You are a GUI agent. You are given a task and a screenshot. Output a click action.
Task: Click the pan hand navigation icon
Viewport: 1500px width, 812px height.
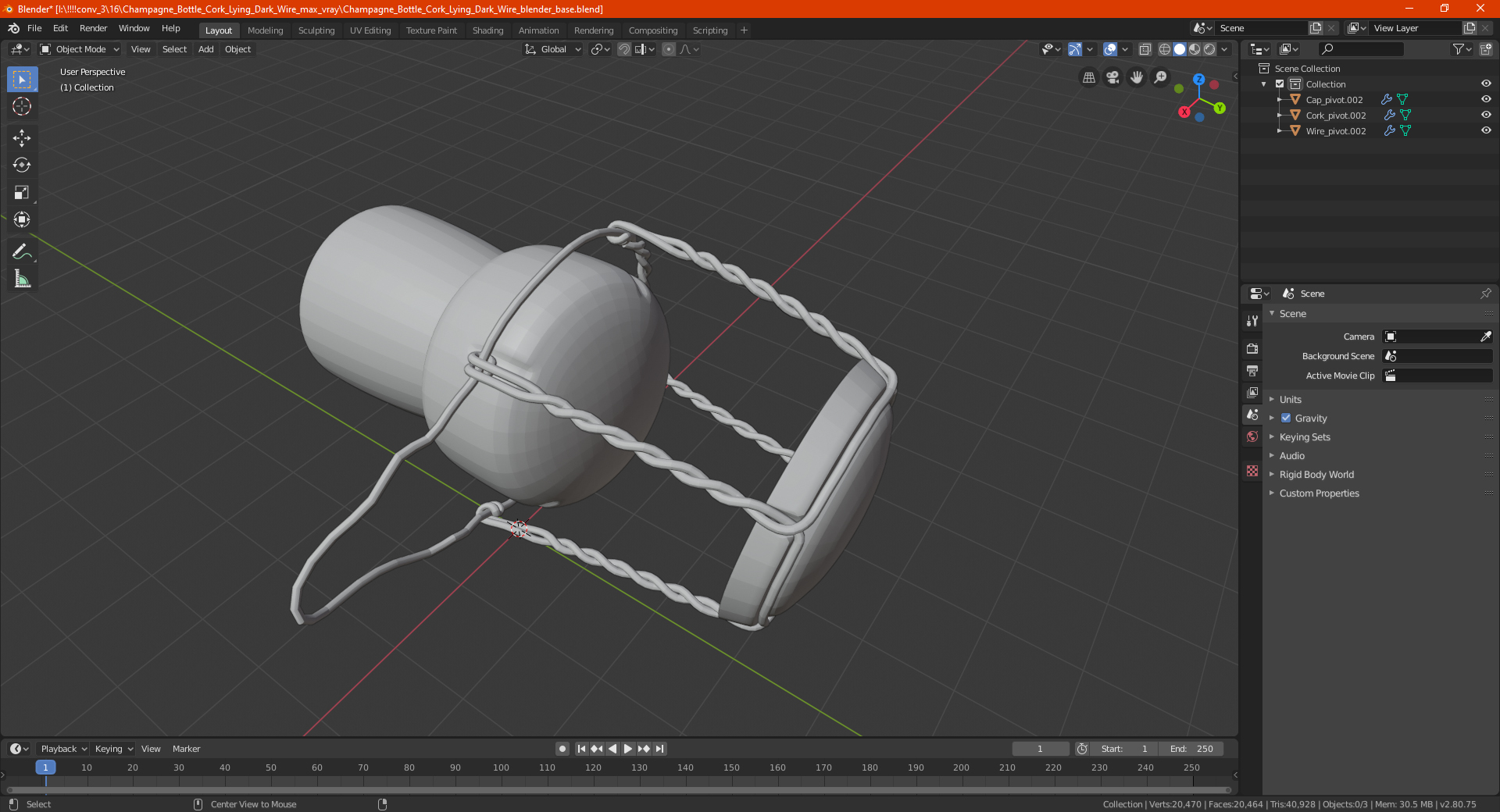[1137, 77]
